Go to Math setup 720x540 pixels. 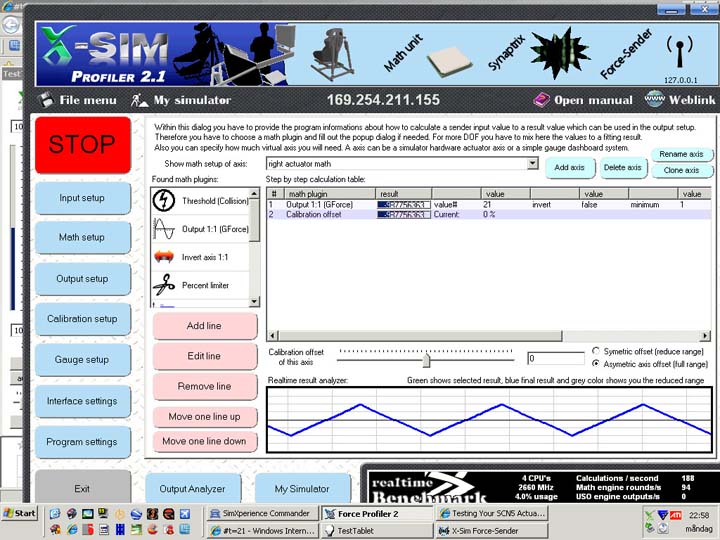pos(82,237)
